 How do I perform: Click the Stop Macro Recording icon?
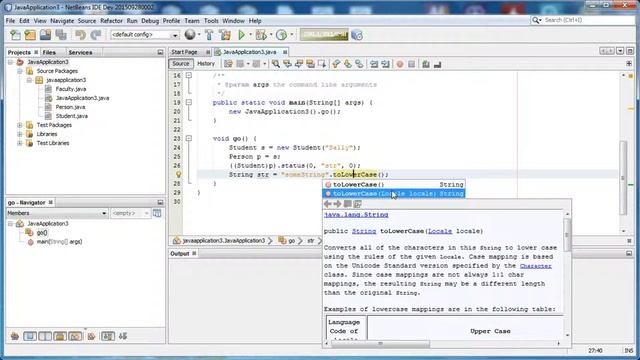coord(411,64)
